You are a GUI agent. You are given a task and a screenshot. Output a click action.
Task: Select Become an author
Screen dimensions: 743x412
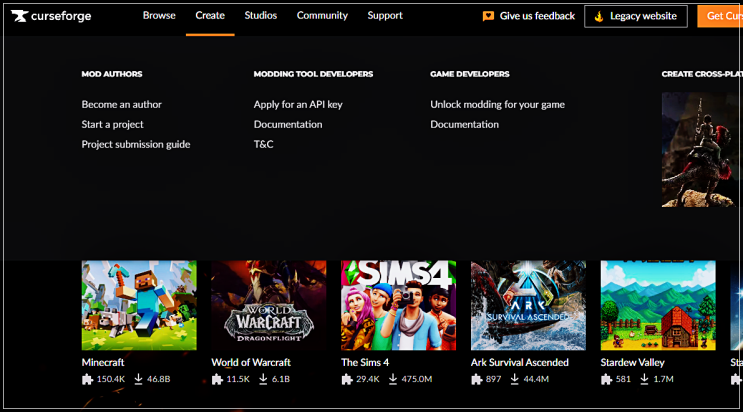click(x=121, y=104)
